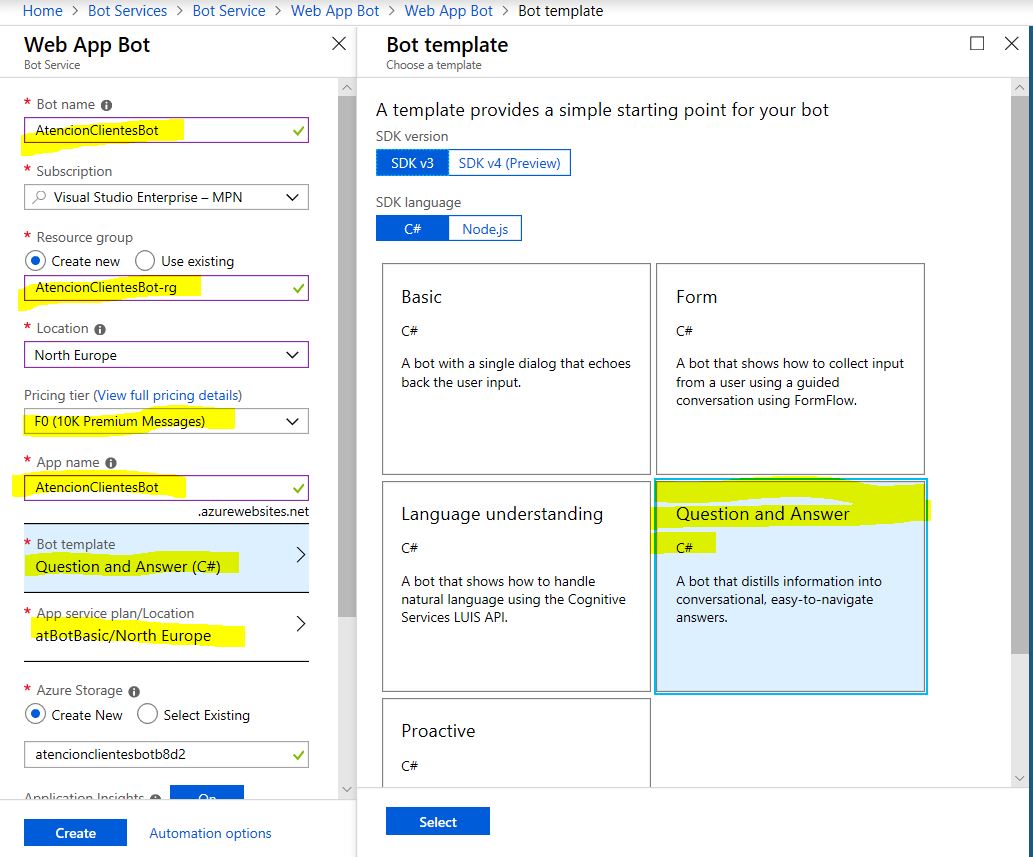Click the Azure Storage name field
This screenshot has width=1033, height=857.
(166, 754)
